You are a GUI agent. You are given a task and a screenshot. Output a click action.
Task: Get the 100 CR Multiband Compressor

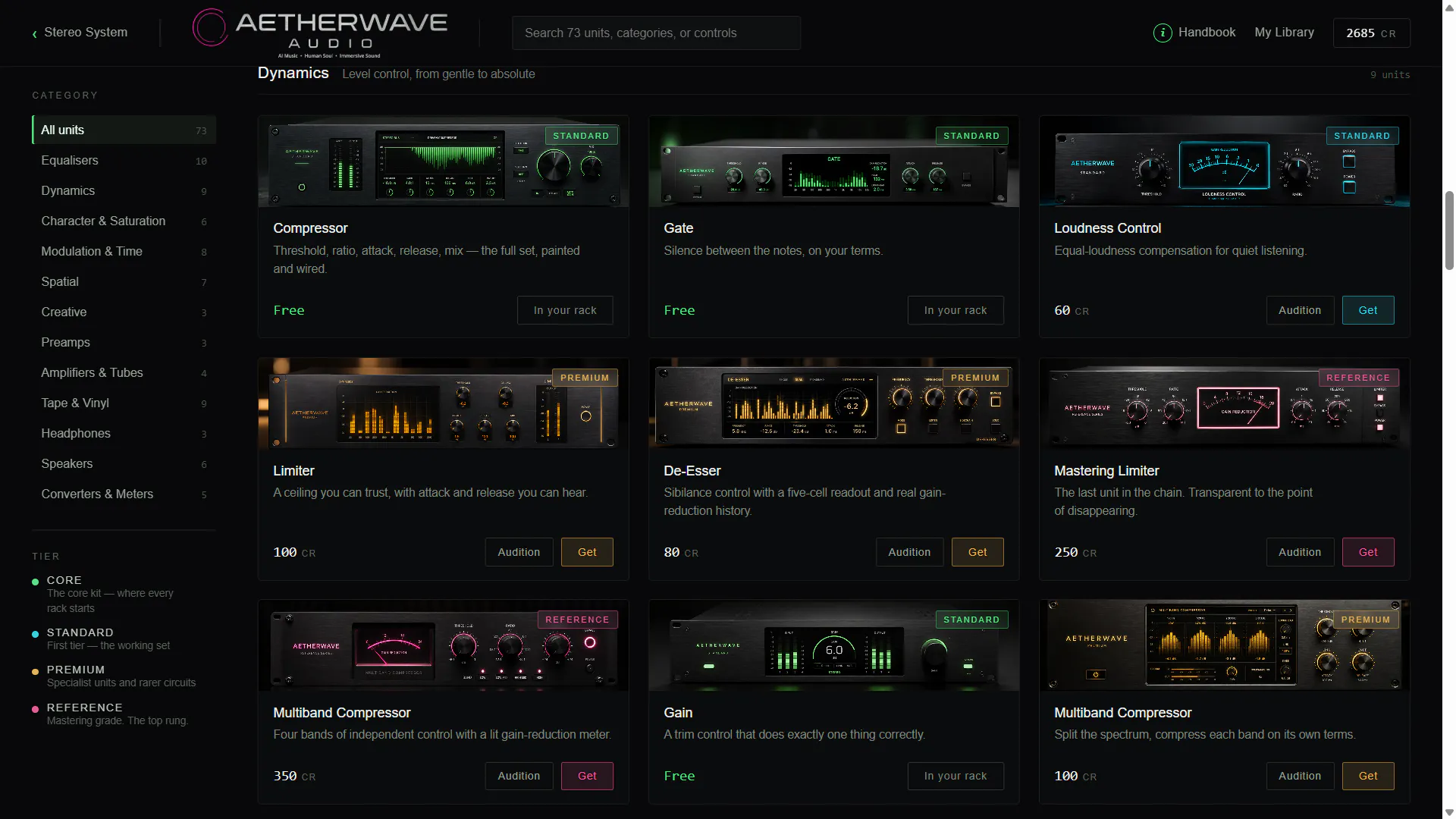click(x=1368, y=776)
